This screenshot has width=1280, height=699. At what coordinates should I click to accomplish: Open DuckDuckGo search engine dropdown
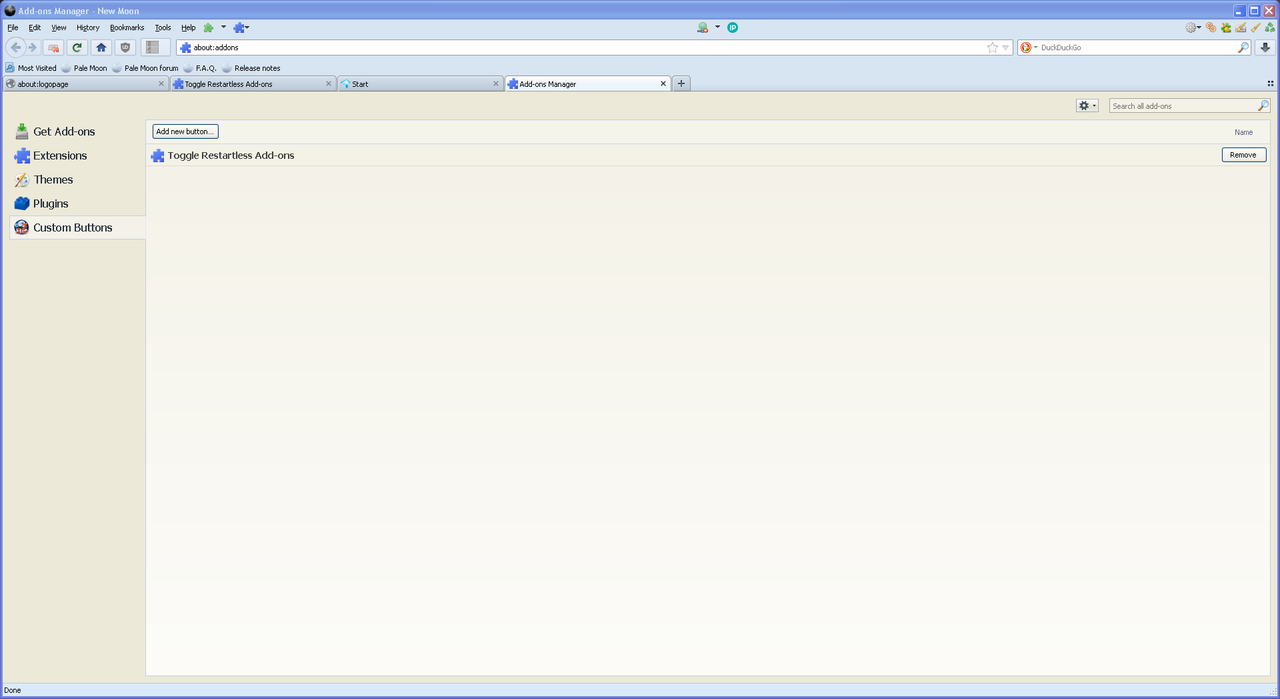tap(1035, 47)
